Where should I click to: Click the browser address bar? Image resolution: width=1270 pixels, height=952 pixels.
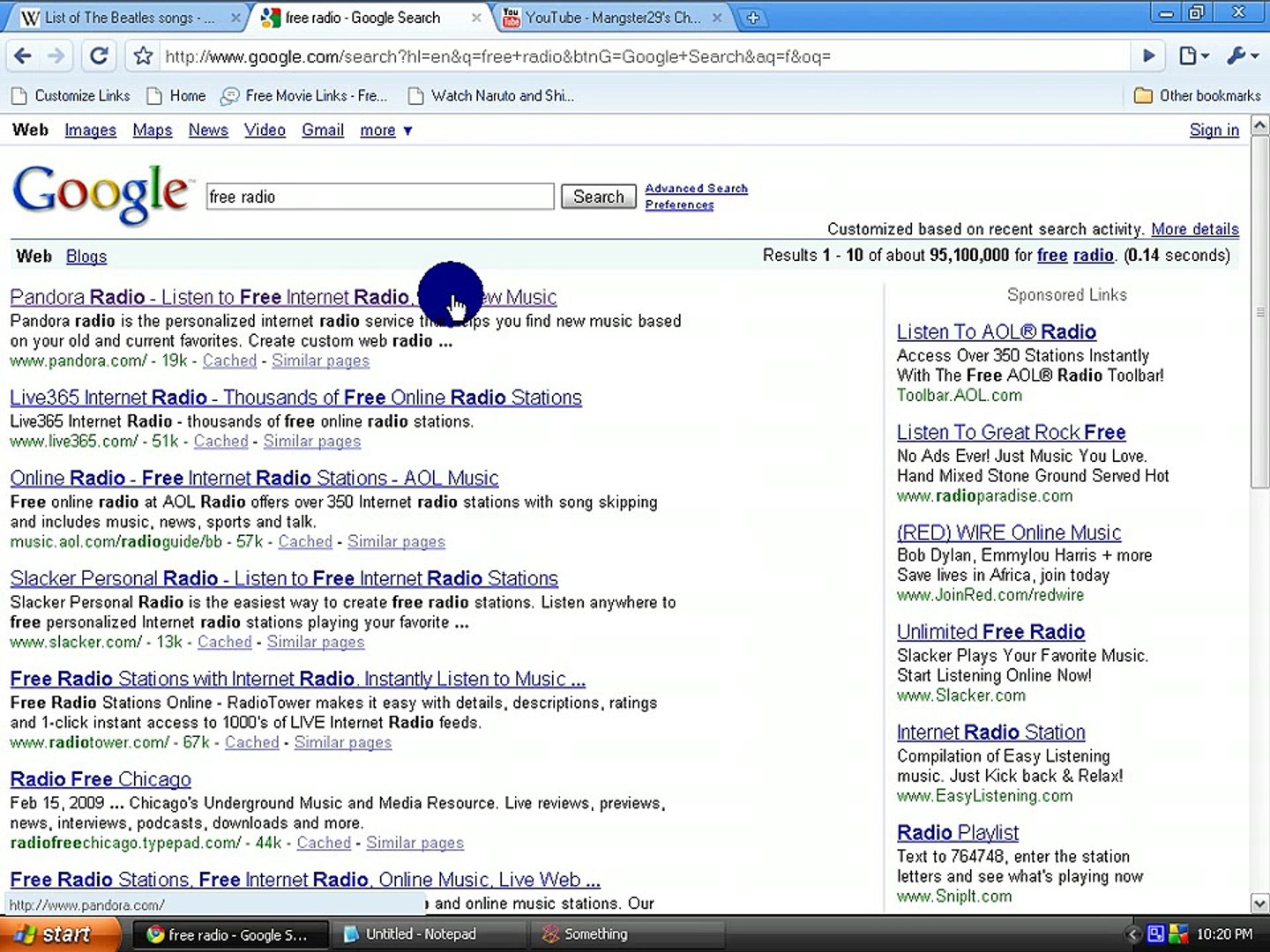point(646,56)
